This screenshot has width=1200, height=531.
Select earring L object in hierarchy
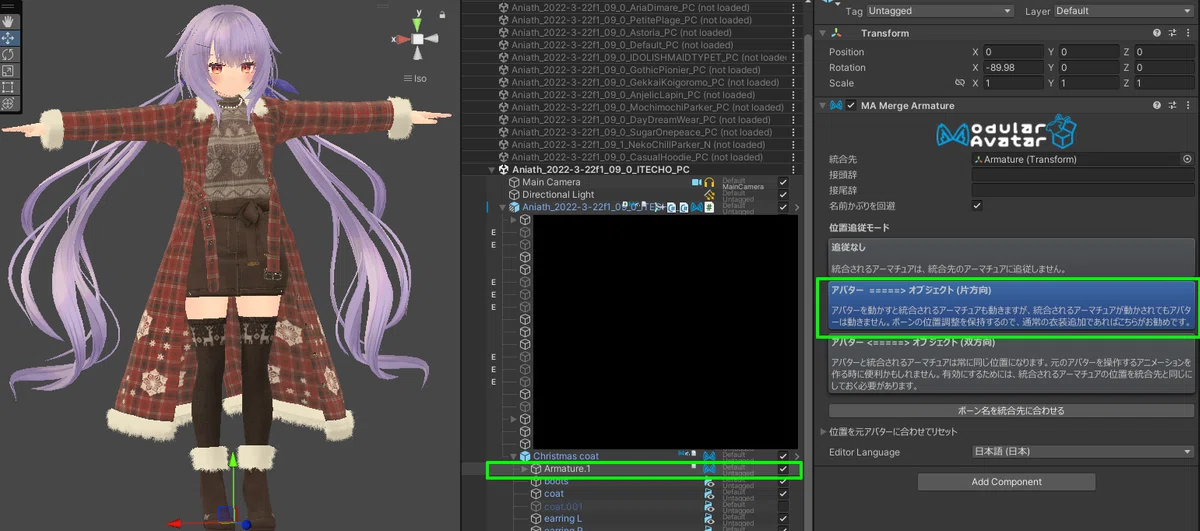coord(563,518)
